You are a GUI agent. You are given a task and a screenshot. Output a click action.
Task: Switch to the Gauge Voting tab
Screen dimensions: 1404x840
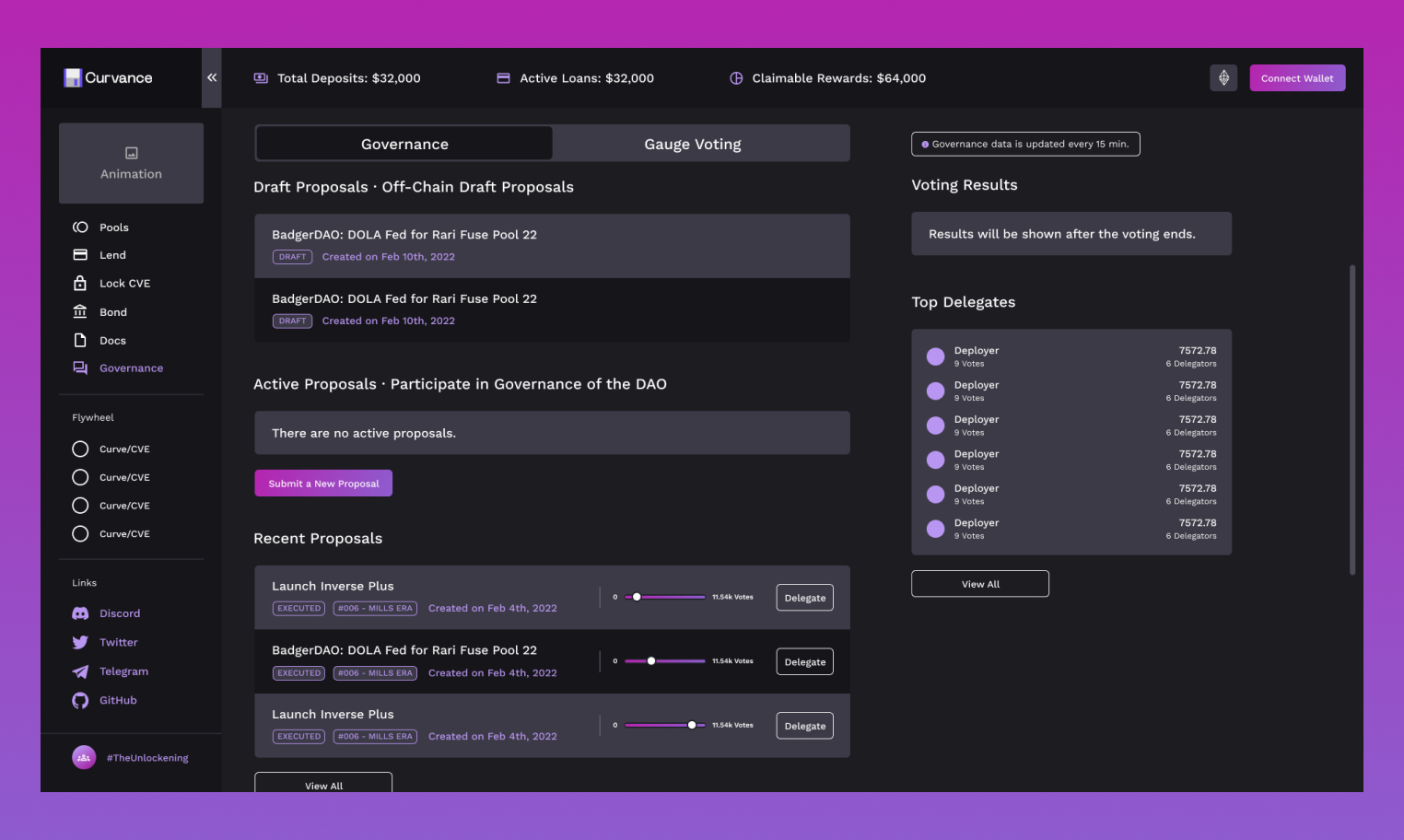(x=692, y=145)
